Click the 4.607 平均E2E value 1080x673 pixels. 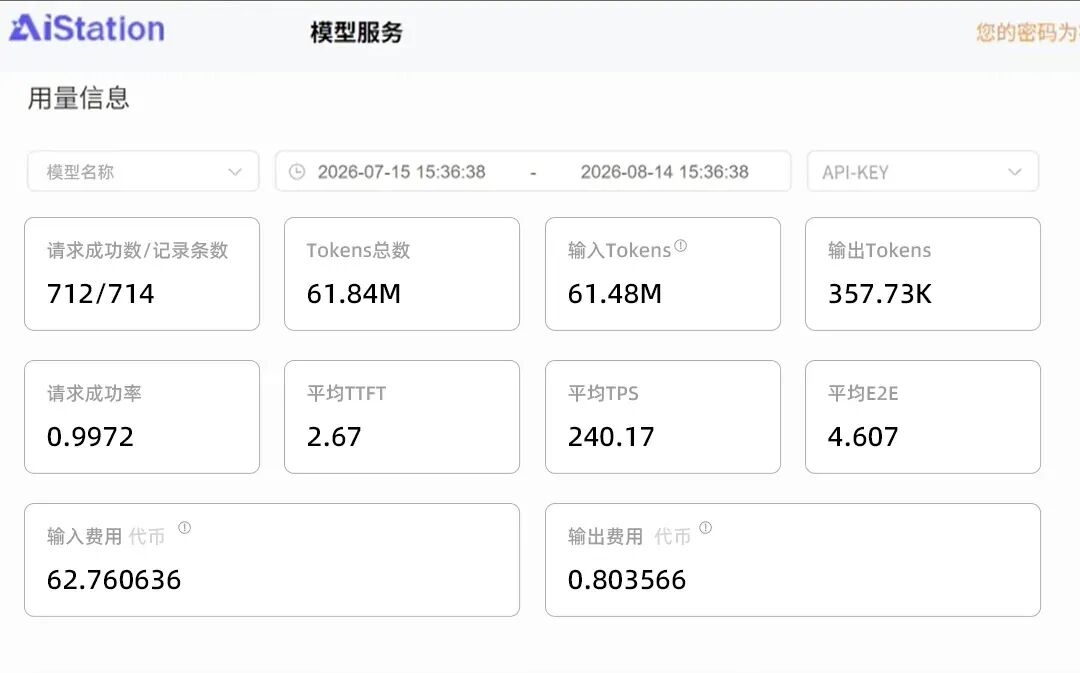point(863,437)
